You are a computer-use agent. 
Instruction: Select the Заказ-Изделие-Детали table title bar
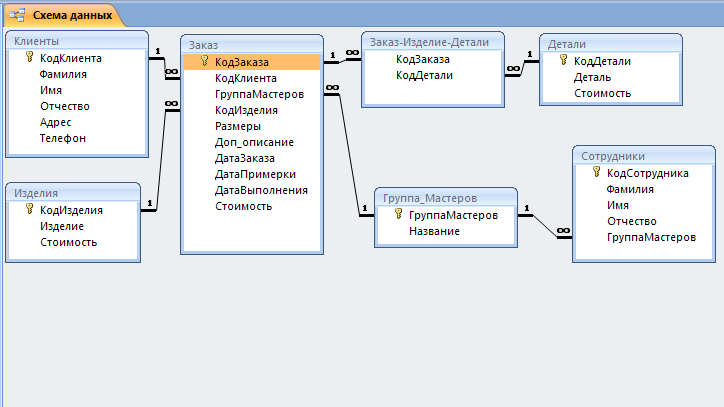[x=433, y=42]
